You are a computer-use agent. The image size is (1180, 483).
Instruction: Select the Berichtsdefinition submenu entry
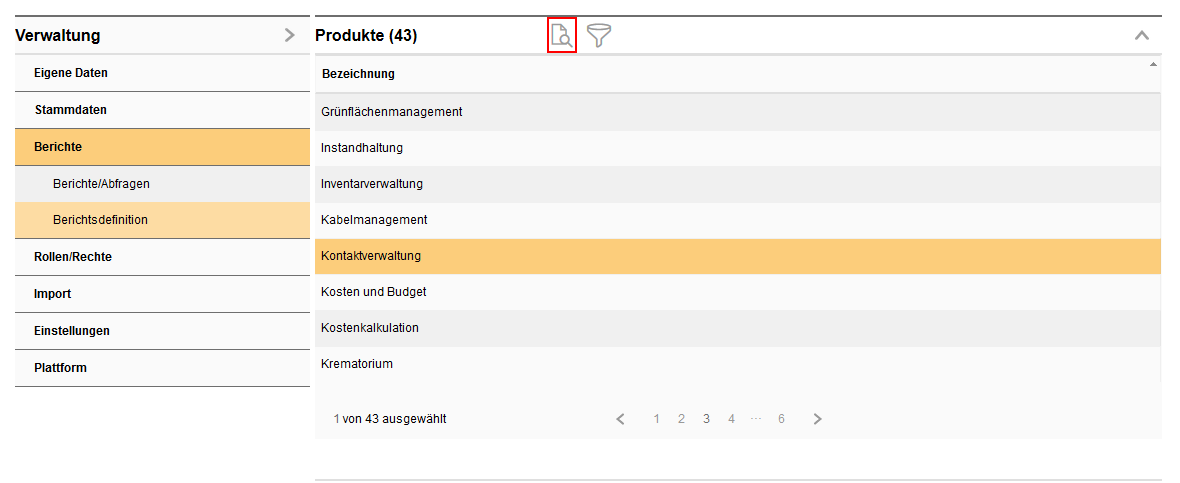pyautogui.click(x=100, y=220)
